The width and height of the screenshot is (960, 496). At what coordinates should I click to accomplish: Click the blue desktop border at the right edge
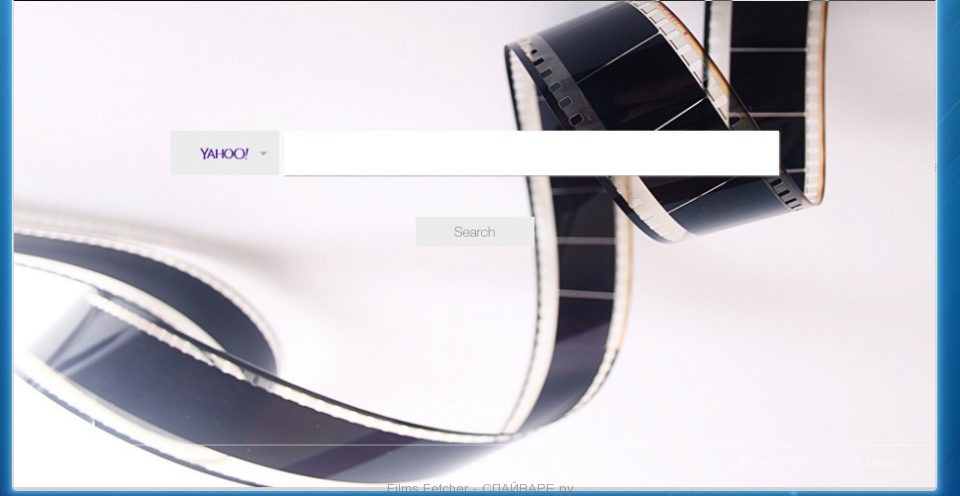[948, 250]
